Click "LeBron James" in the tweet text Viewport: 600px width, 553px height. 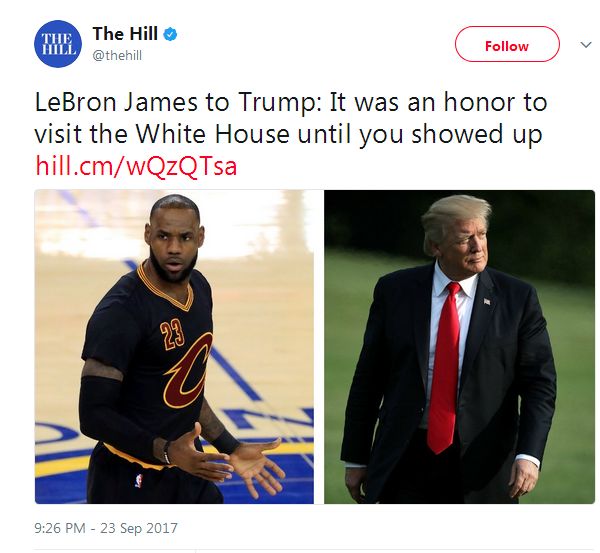[116, 102]
